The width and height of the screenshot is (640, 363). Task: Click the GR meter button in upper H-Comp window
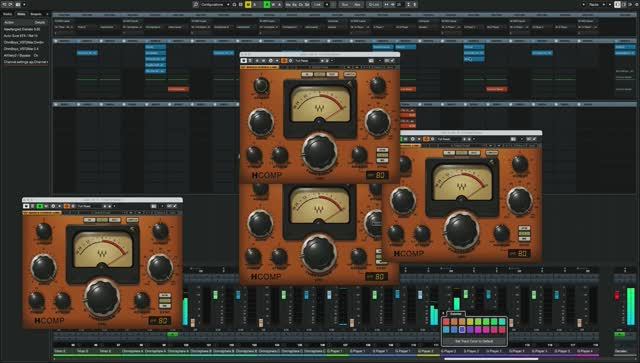click(320, 74)
